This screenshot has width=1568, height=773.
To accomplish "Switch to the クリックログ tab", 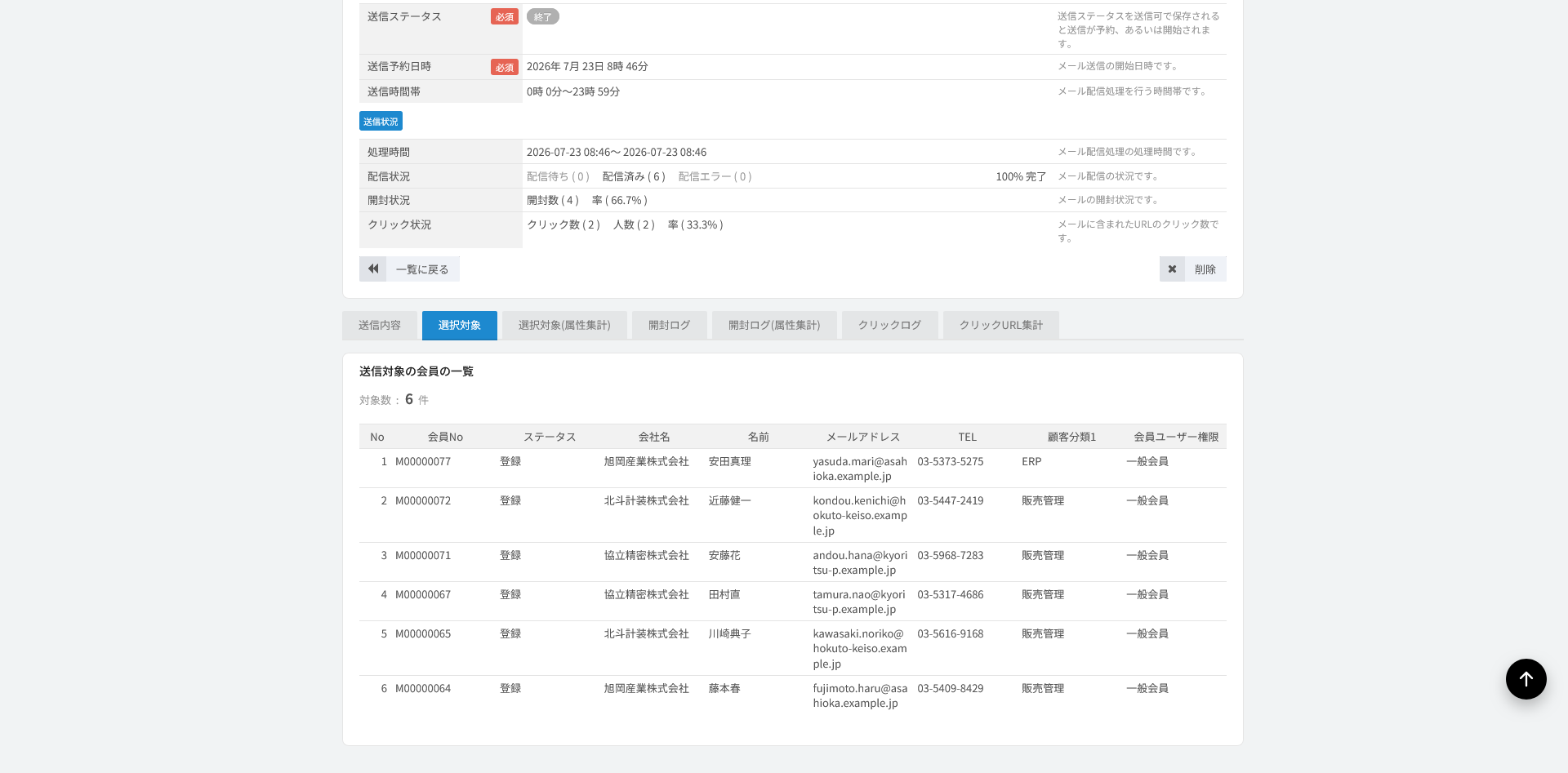I will point(889,325).
